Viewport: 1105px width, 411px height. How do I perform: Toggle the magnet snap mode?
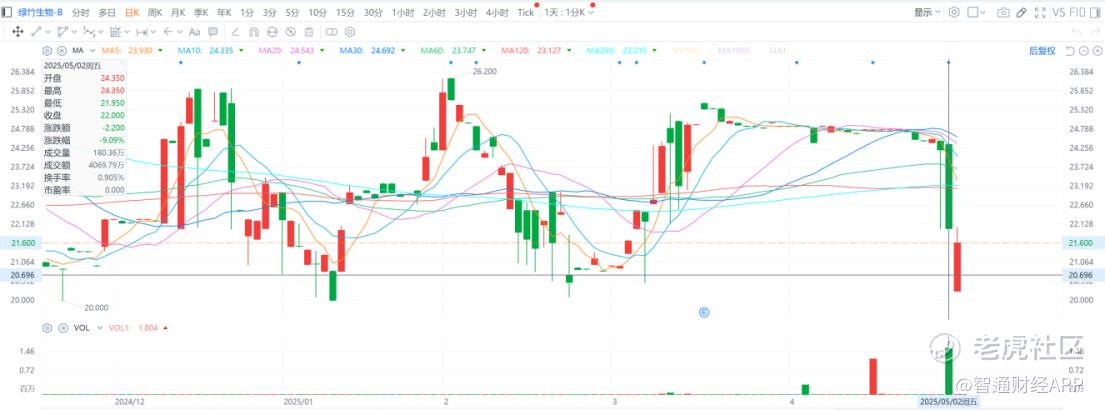coord(254,32)
